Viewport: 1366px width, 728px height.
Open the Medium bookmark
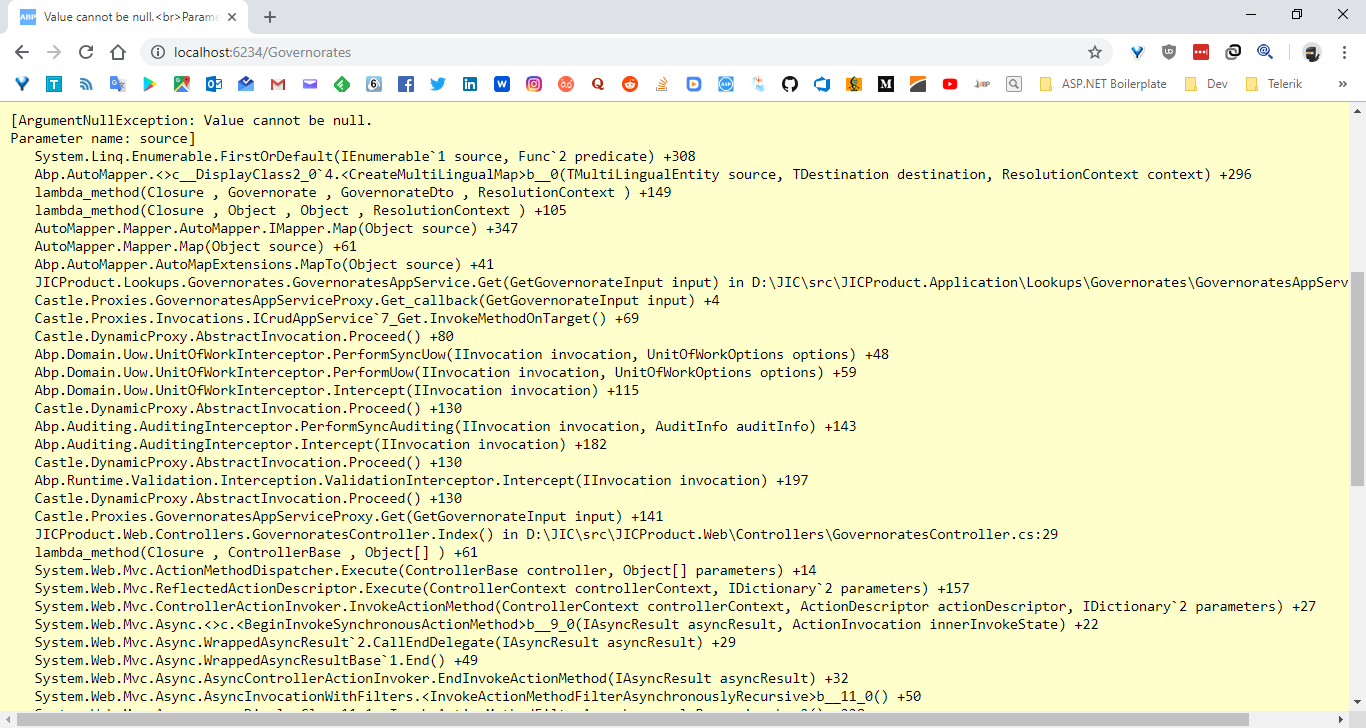[x=886, y=83]
